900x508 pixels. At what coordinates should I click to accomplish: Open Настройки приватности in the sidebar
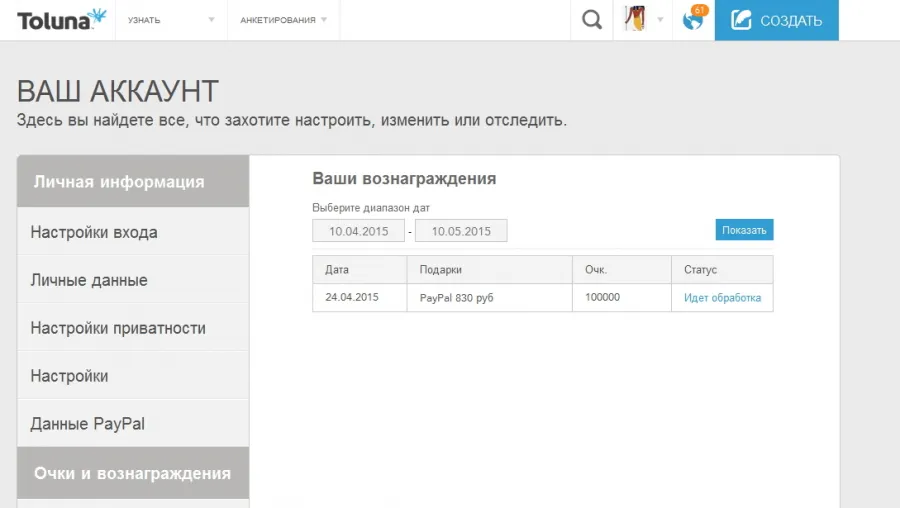(133, 328)
